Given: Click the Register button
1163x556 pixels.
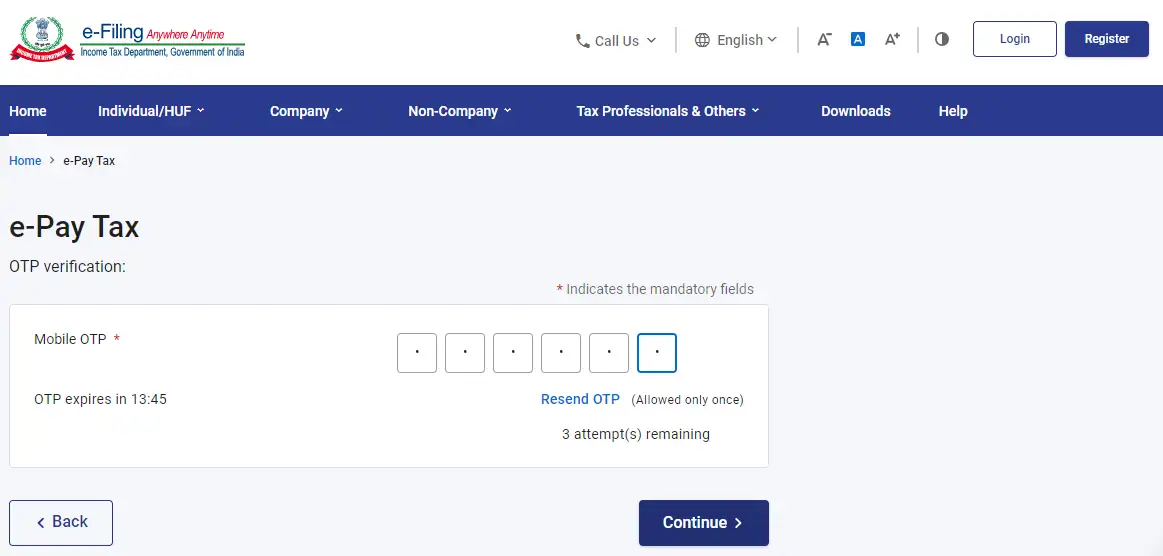Looking at the screenshot, I should [x=1106, y=39].
